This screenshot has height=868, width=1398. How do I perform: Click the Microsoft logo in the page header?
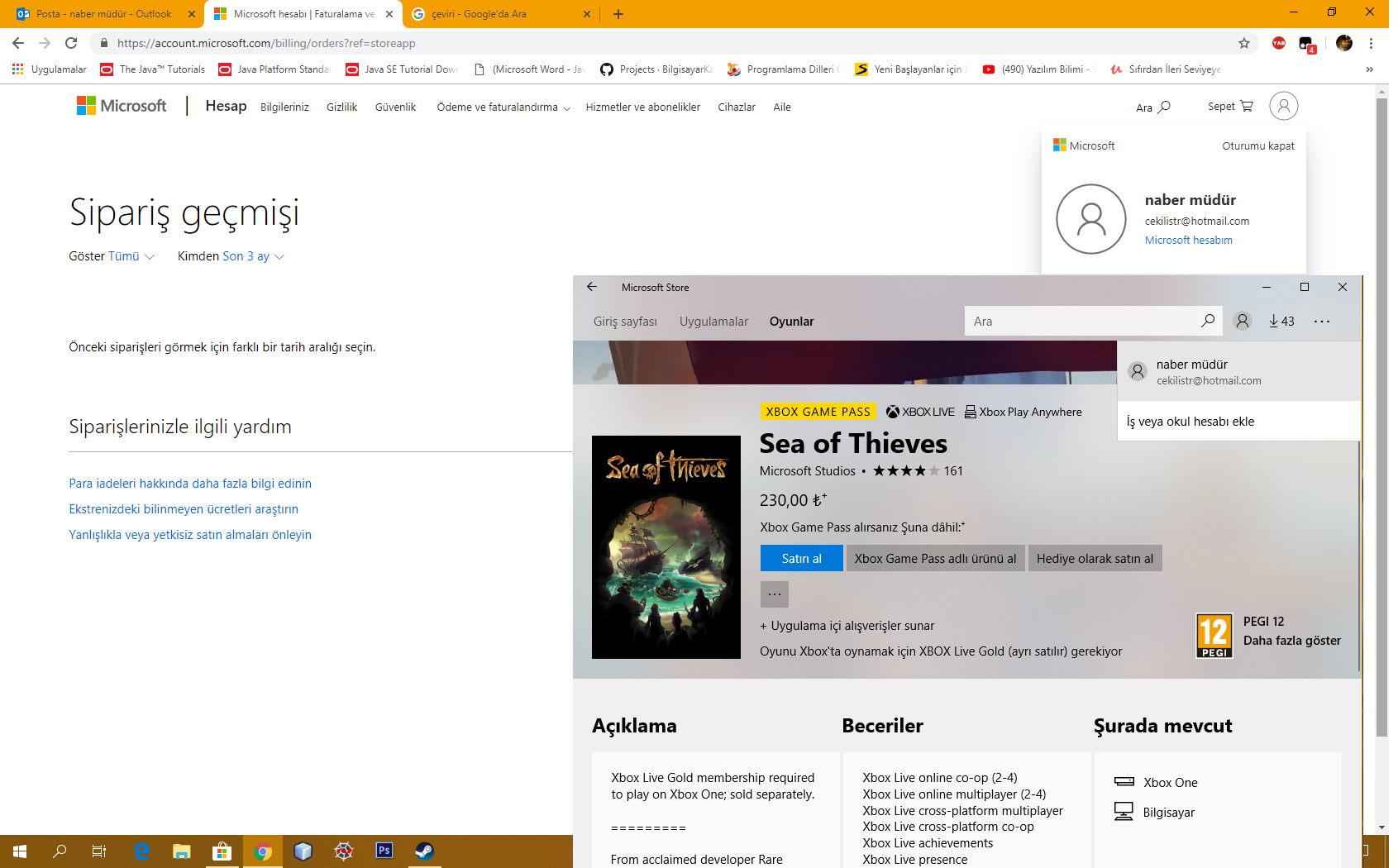pyautogui.click(x=122, y=106)
